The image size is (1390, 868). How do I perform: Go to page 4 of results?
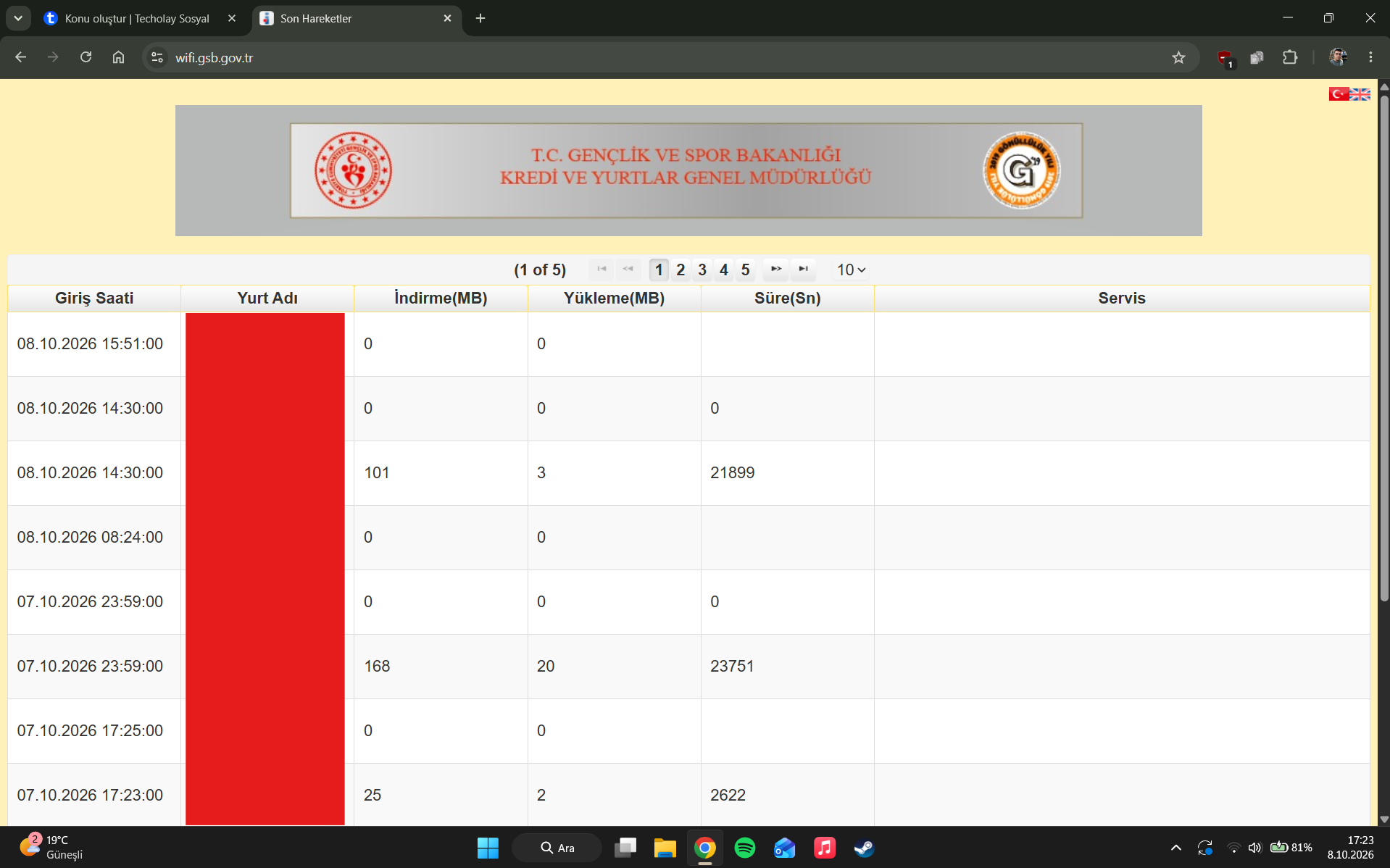[723, 270]
